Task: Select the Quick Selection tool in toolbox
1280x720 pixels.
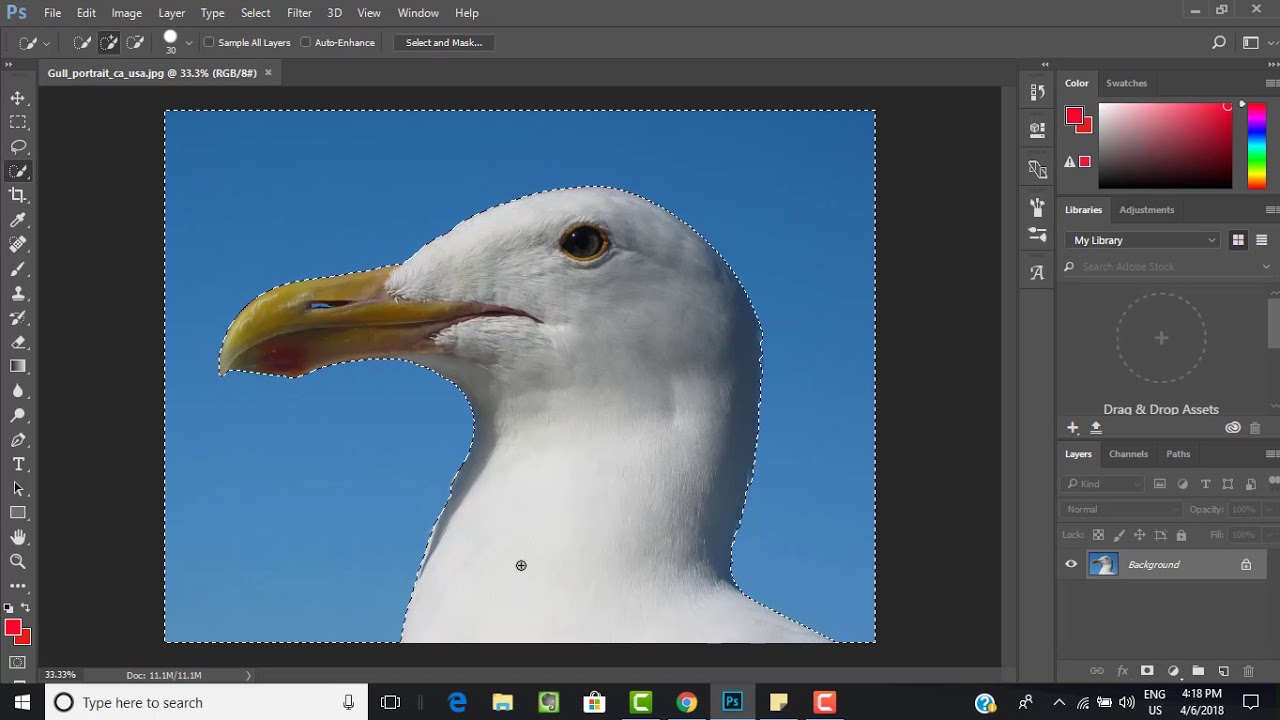Action: (18, 171)
